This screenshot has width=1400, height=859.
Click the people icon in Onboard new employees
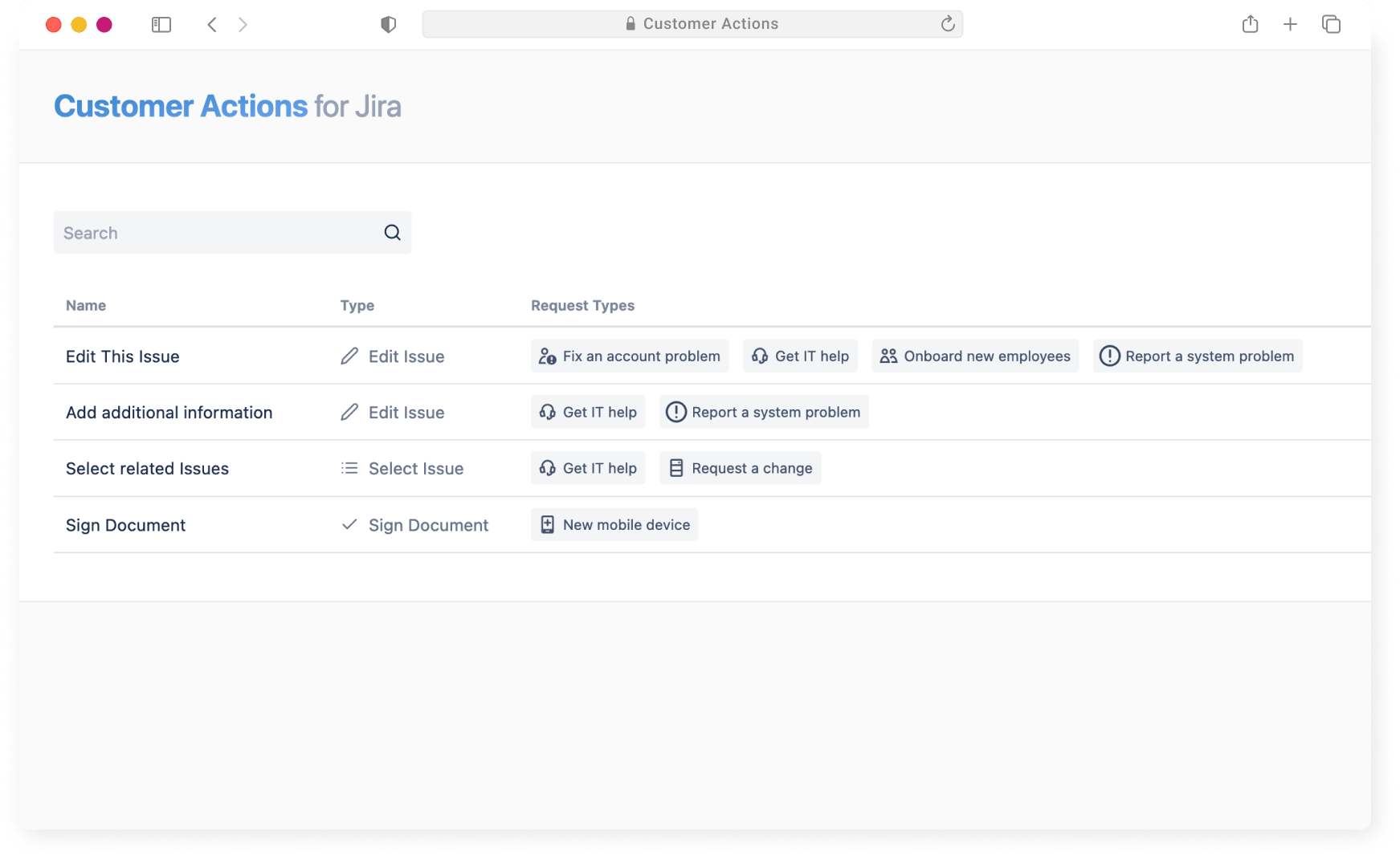[x=888, y=356]
